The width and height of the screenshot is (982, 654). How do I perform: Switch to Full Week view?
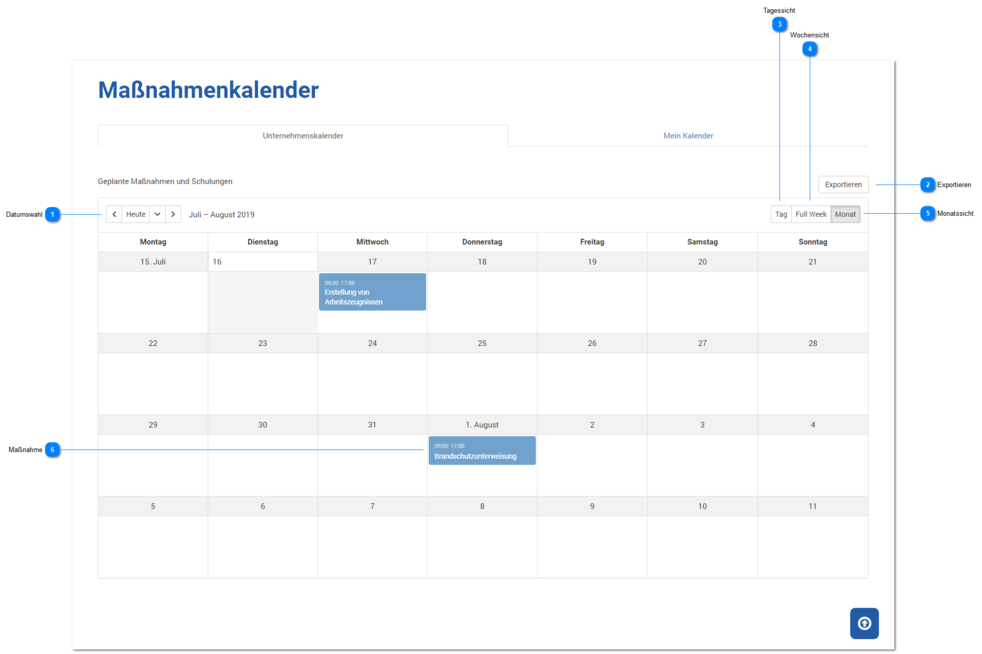click(811, 214)
